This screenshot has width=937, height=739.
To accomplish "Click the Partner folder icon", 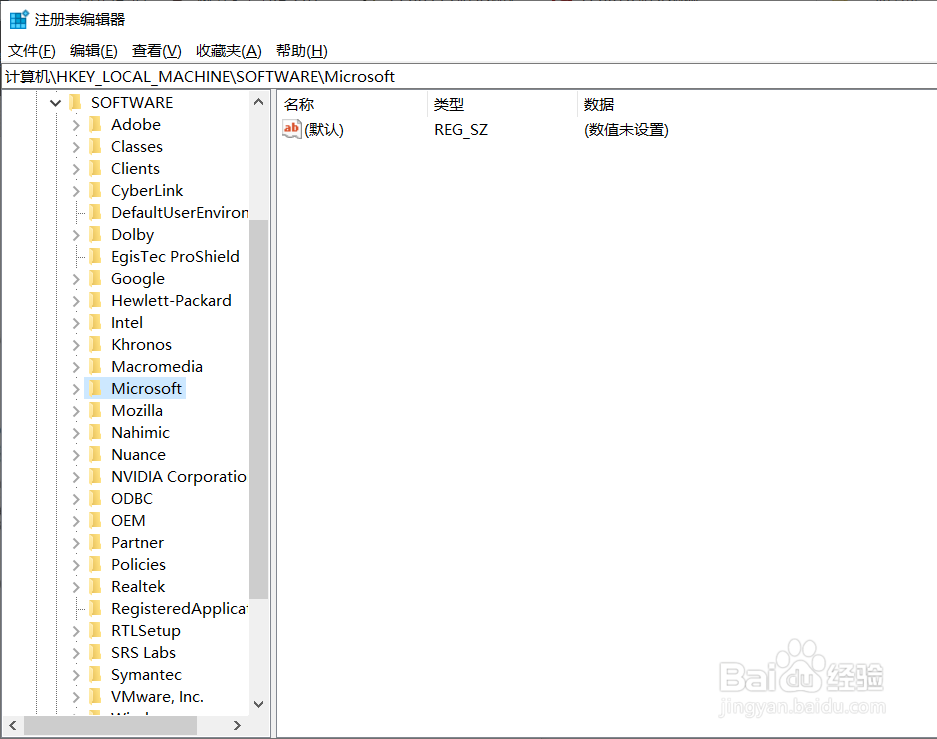I will (x=95, y=542).
